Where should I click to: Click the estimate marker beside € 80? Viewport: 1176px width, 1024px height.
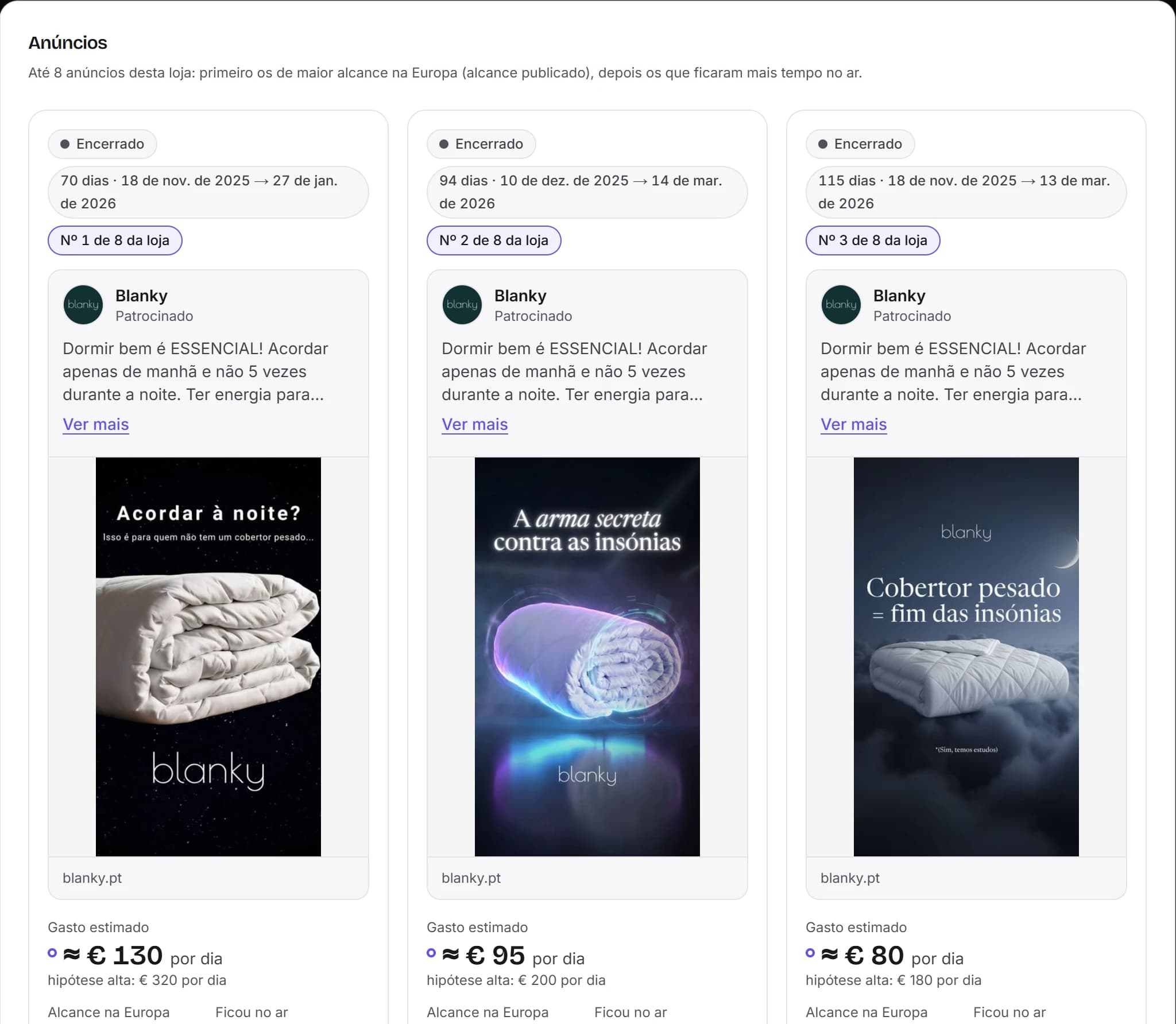810,953
